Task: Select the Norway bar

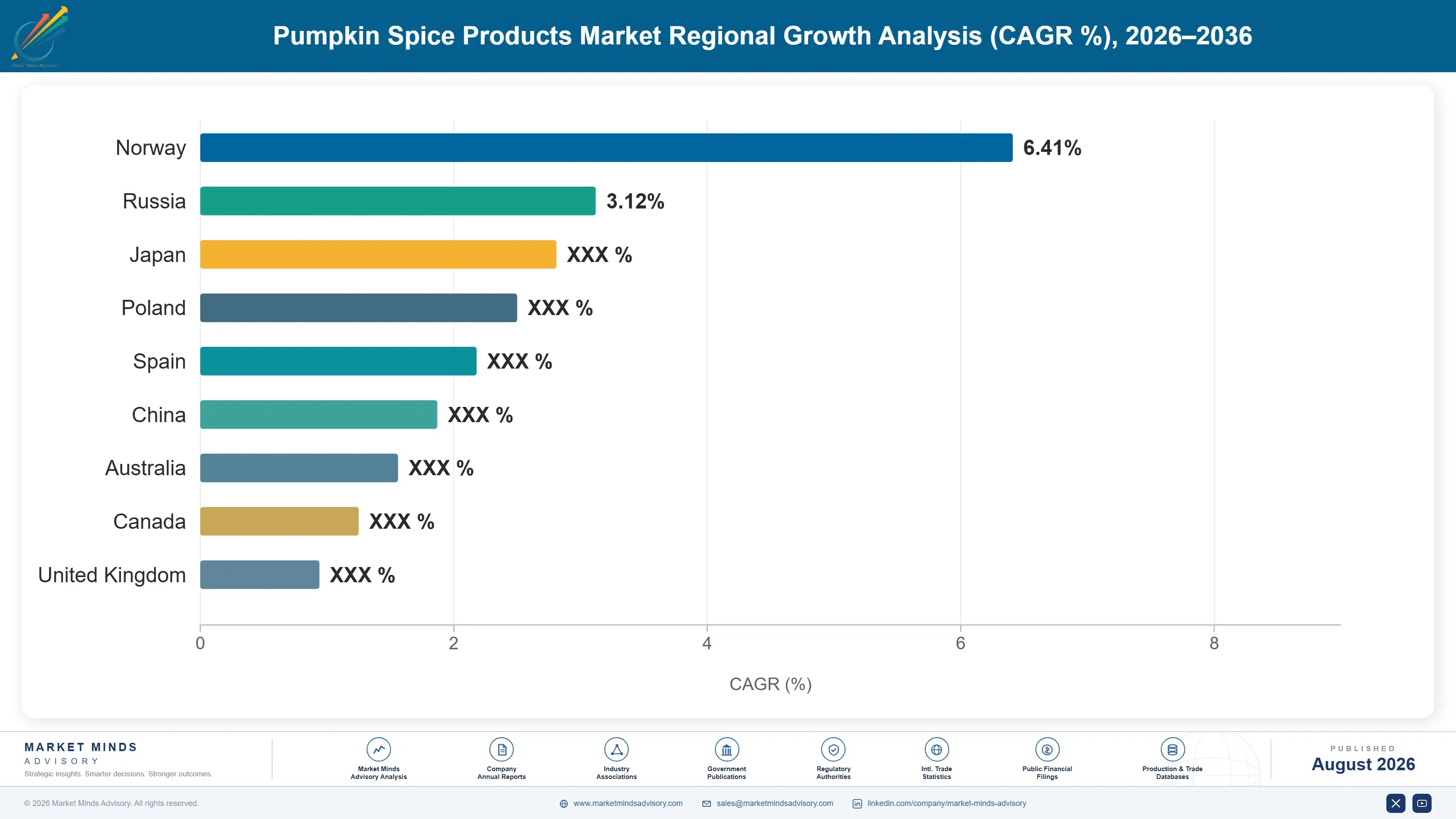Action: (606, 148)
